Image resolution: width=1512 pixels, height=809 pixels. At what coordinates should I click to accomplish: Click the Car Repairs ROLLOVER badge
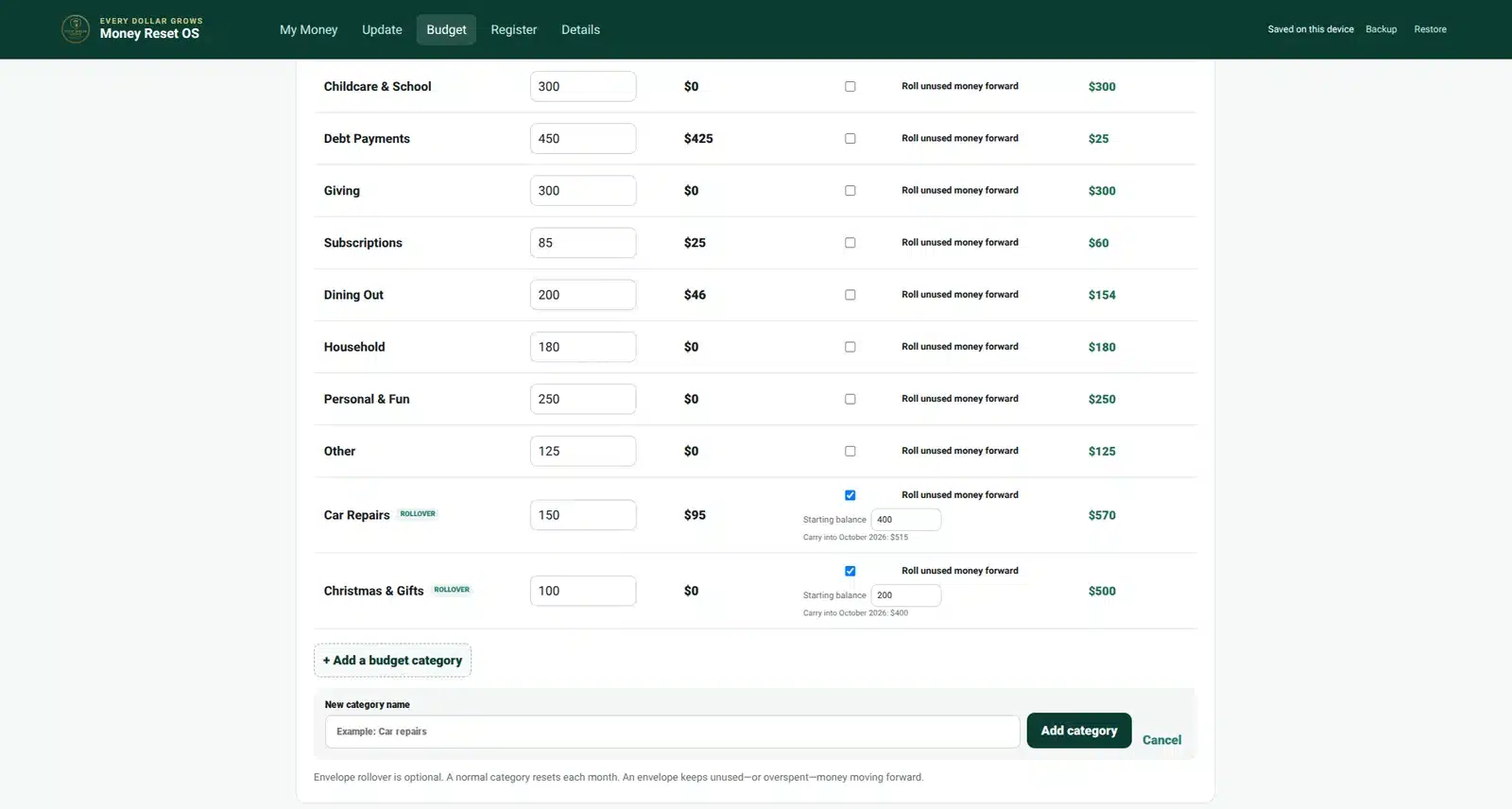click(x=418, y=514)
